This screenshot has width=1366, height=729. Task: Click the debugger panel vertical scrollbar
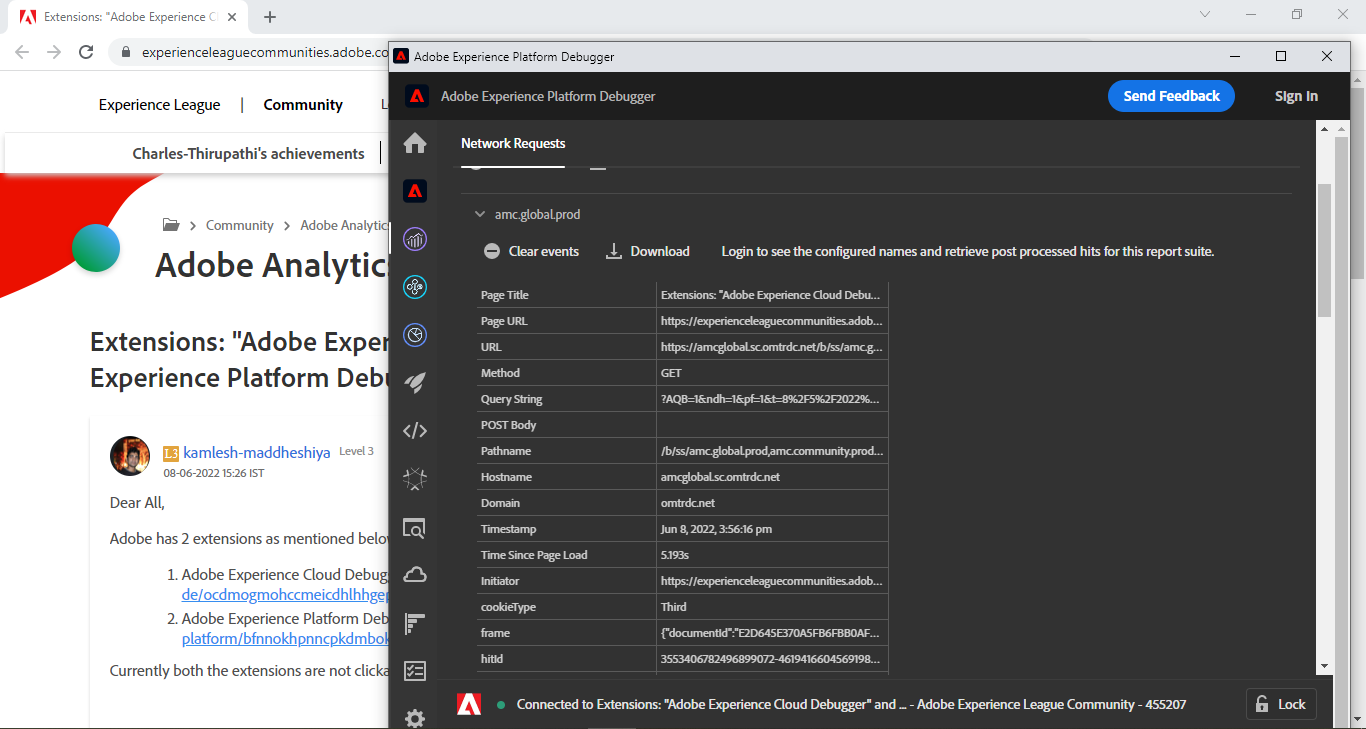1324,250
